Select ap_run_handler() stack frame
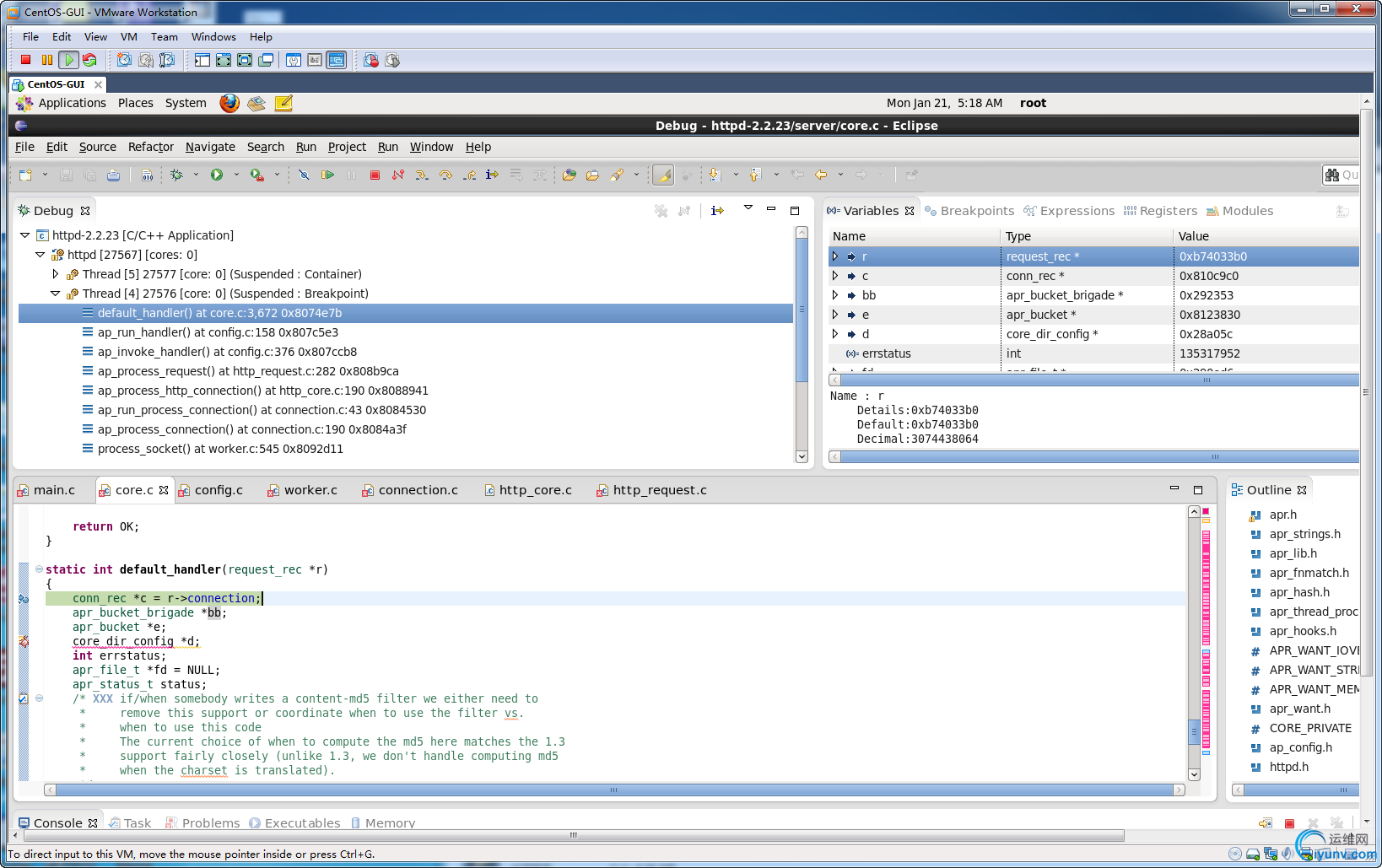Viewport: 1382px width, 868px height. (218, 332)
